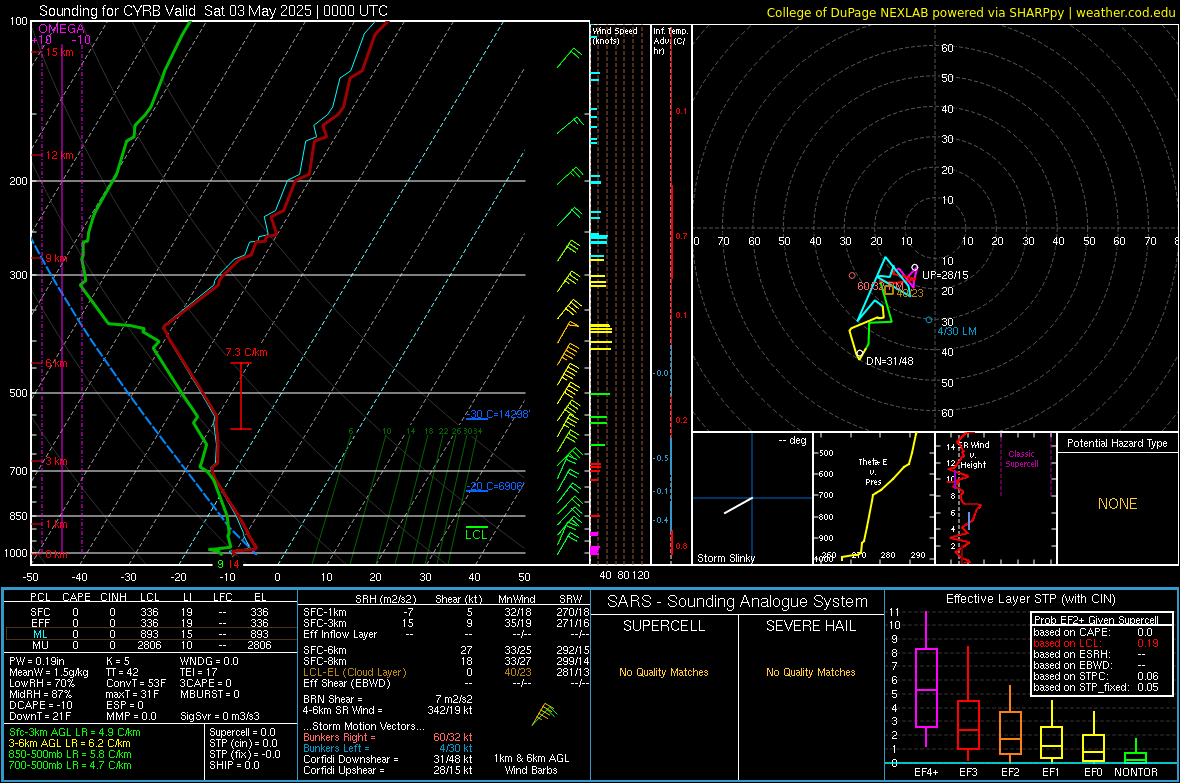The width and height of the screenshot is (1180, 783).
Task: Click the WNDG = 0.0 value
Action: click(x=209, y=661)
